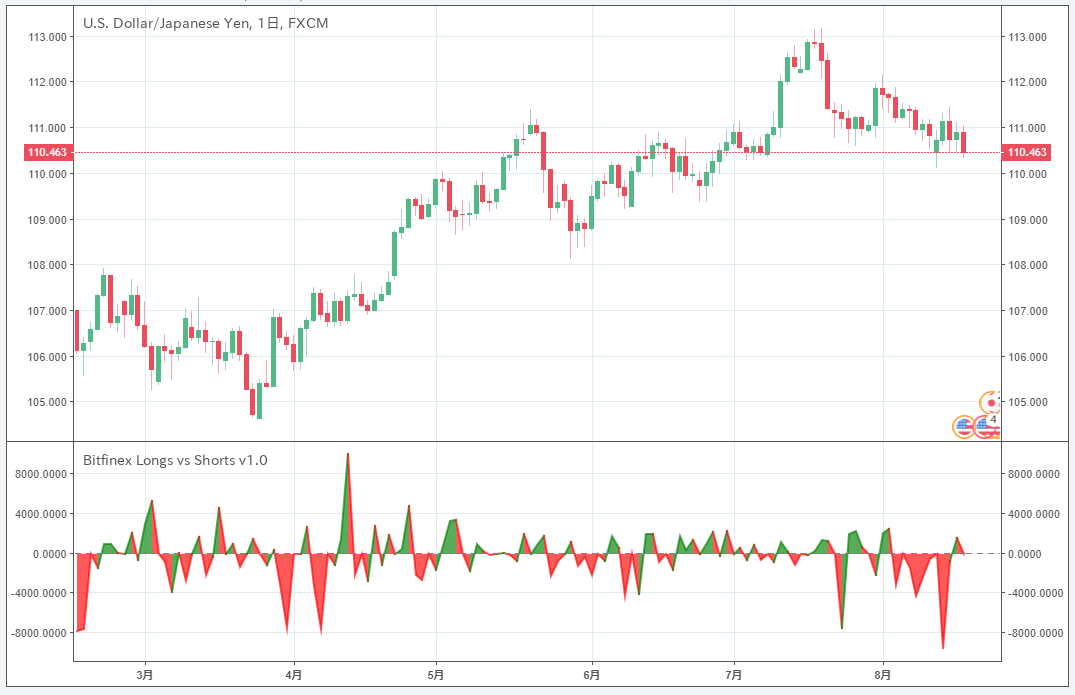The width and height of the screenshot is (1075, 695).
Task: Click 107.000 on the left price scale
Action: tap(47, 311)
